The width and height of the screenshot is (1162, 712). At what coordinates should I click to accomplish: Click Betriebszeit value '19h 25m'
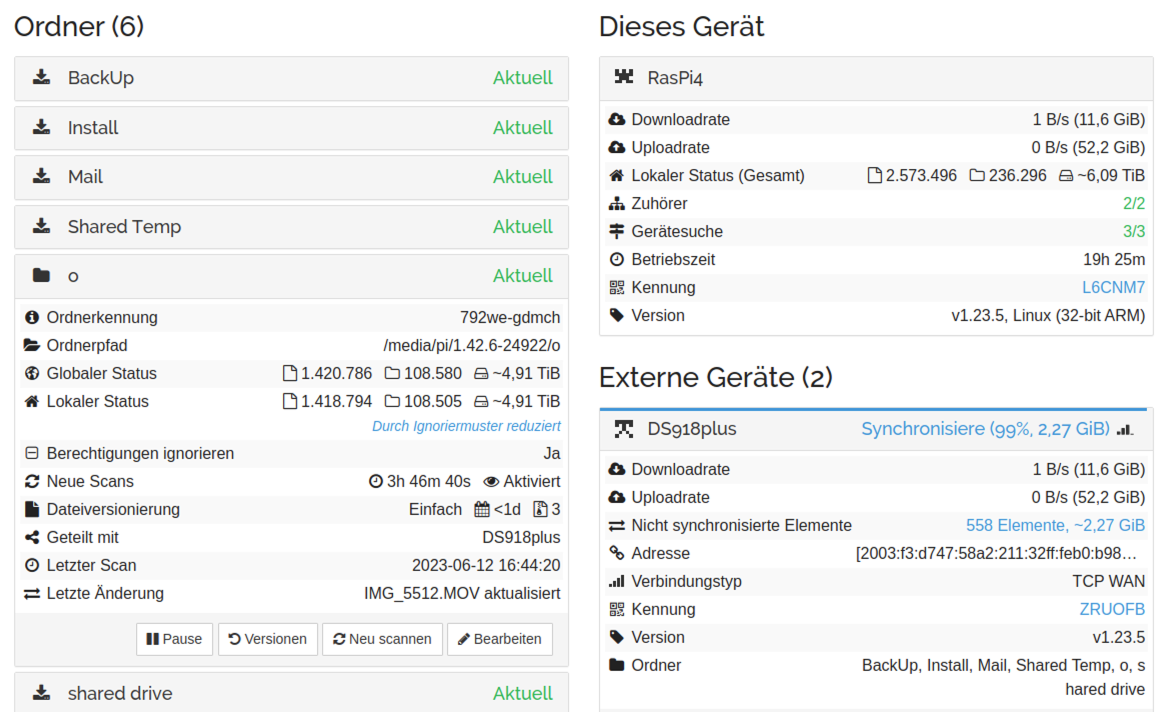(x=1114, y=259)
